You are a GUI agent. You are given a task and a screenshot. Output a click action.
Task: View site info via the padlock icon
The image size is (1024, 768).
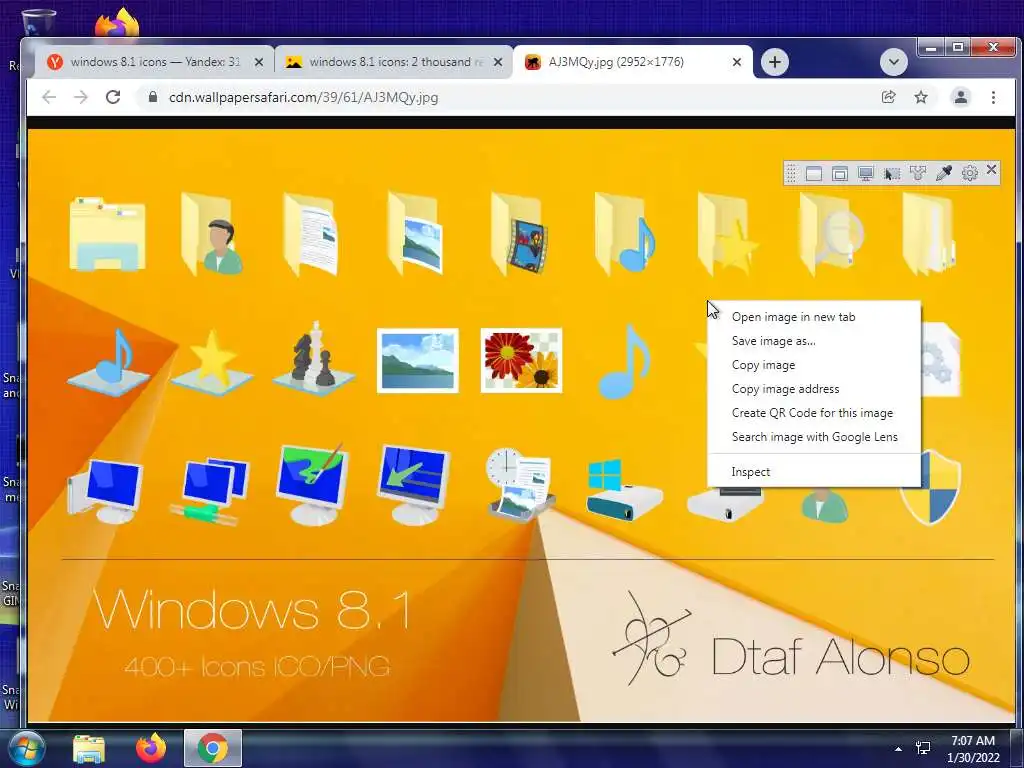(x=153, y=97)
